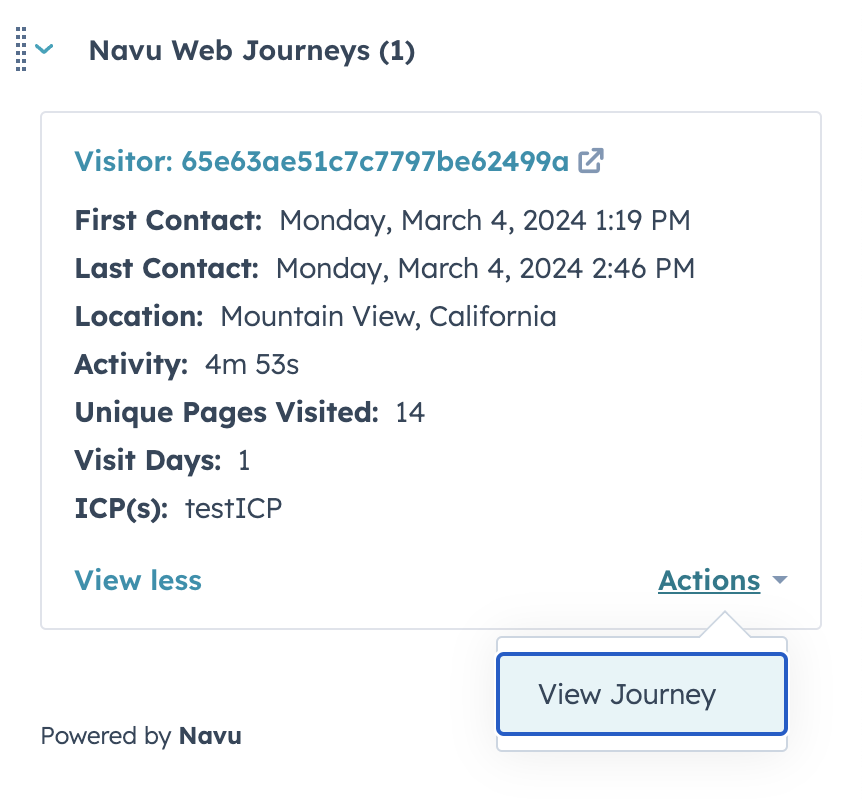The width and height of the screenshot is (862, 802).
Task: Click the Powered by Navu footer text
Action: [x=141, y=737]
